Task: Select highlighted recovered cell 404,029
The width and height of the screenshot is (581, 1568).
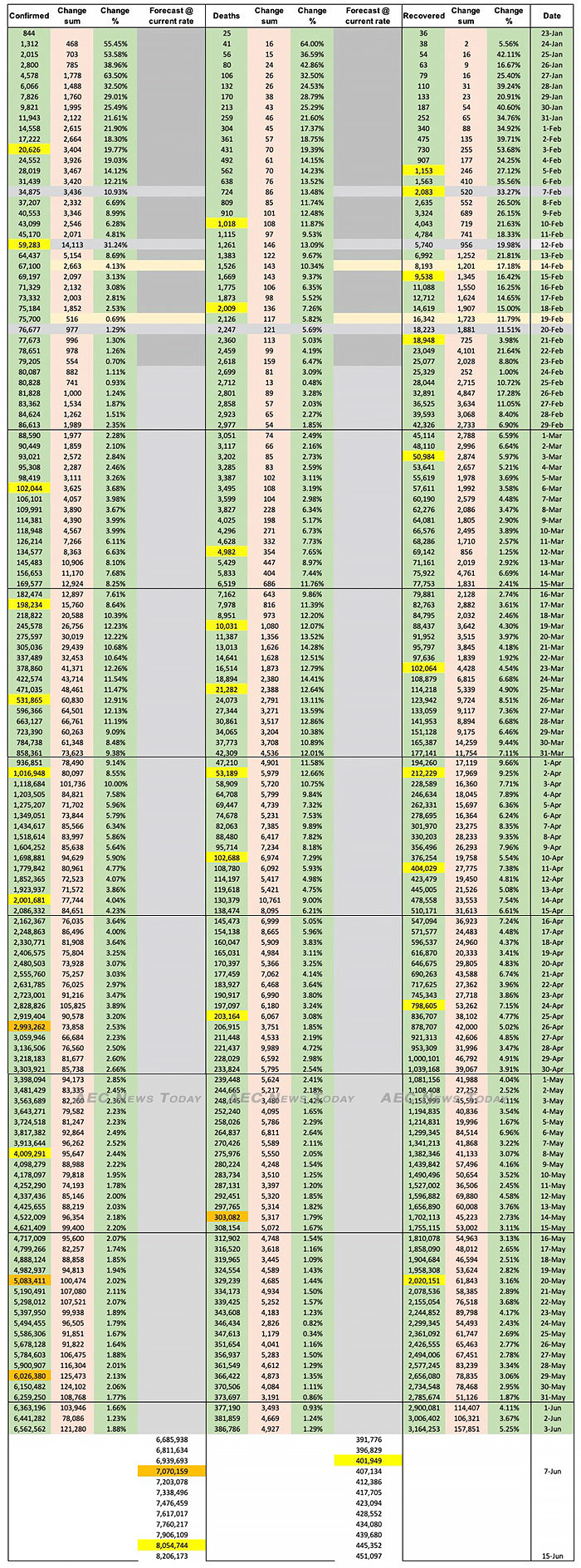Action: pyautogui.click(x=423, y=869)
